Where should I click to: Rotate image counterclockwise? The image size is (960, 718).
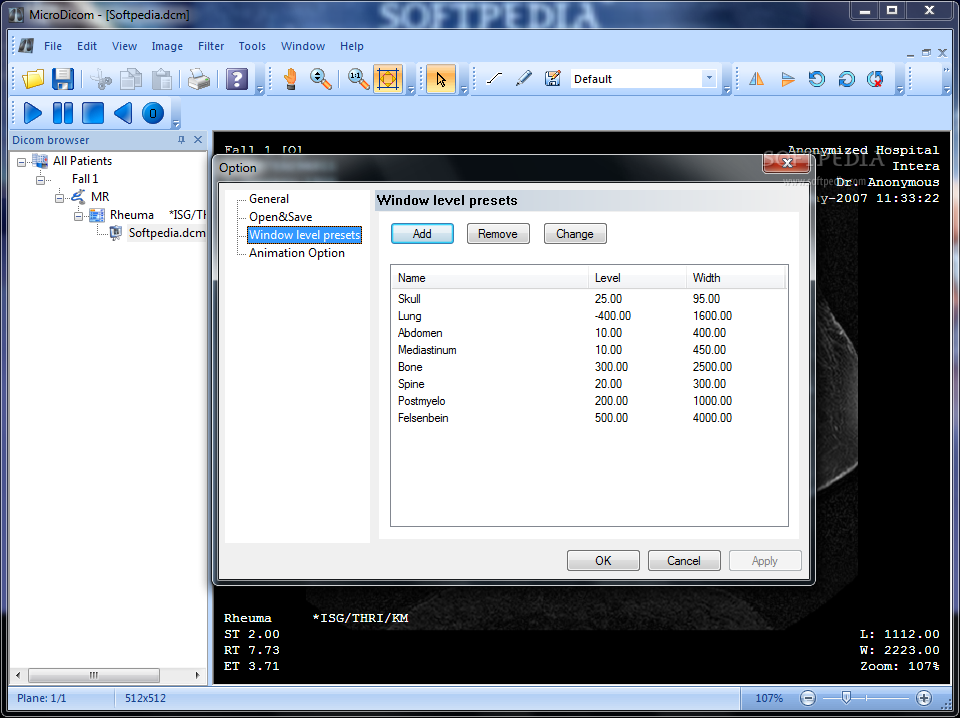pos(817,79)
